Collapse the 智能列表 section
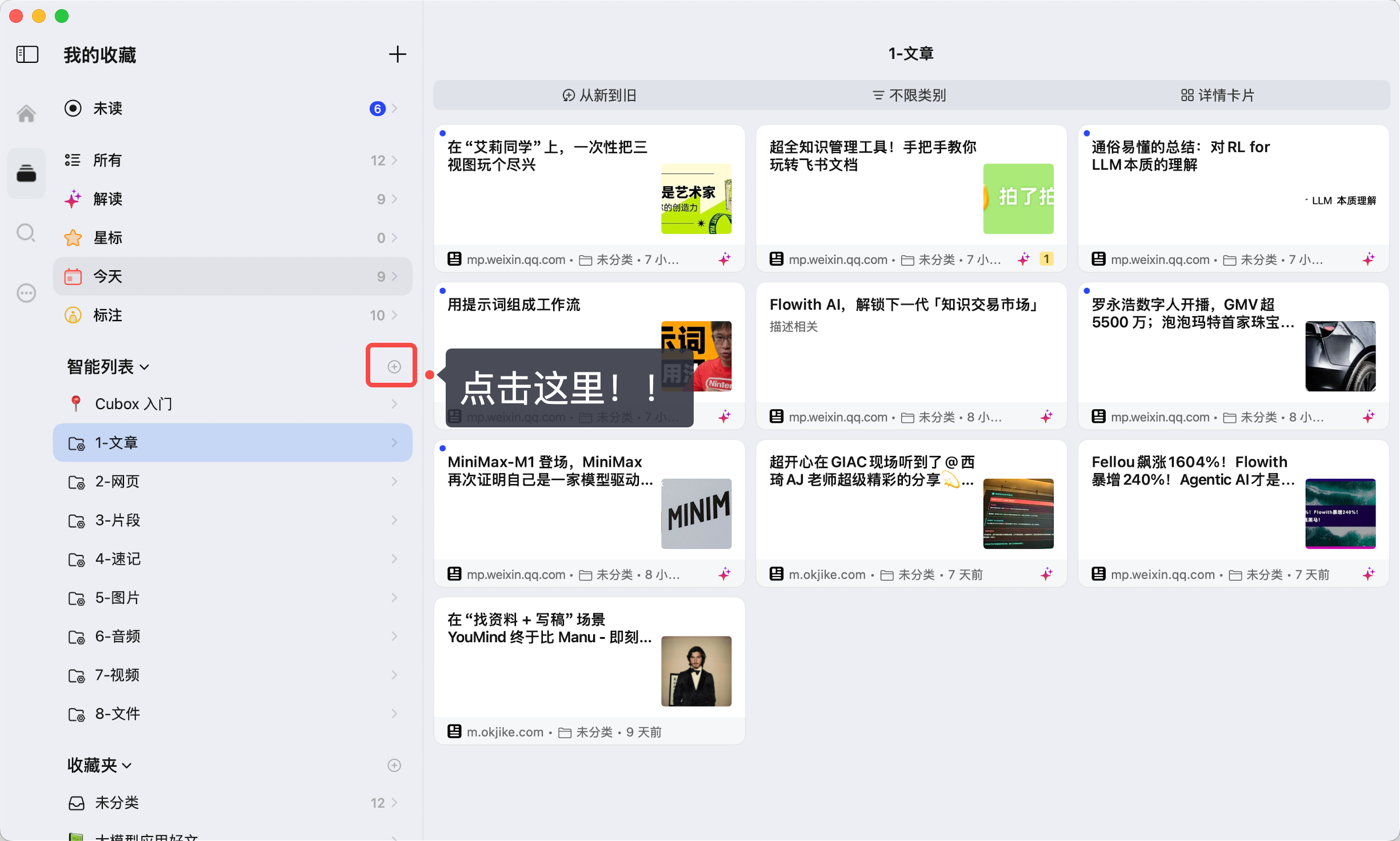 click(x=145, y=367)
